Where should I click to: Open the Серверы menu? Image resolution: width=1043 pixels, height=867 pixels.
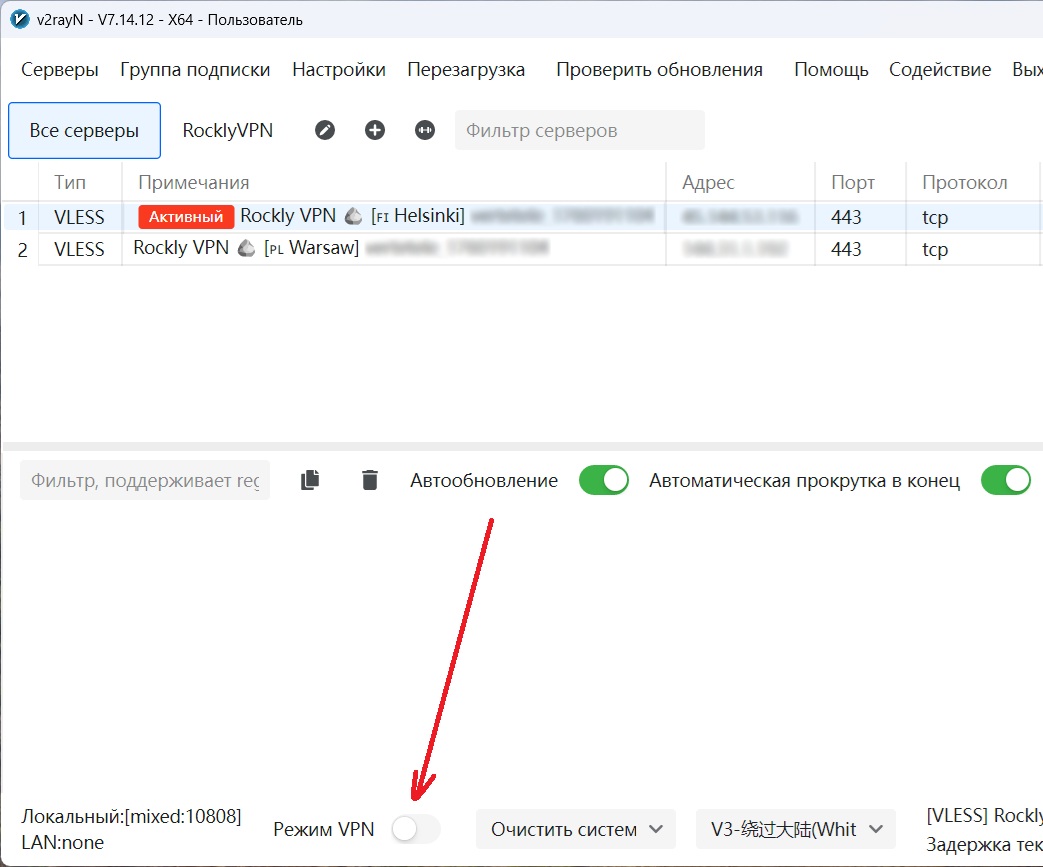point(60,70)
